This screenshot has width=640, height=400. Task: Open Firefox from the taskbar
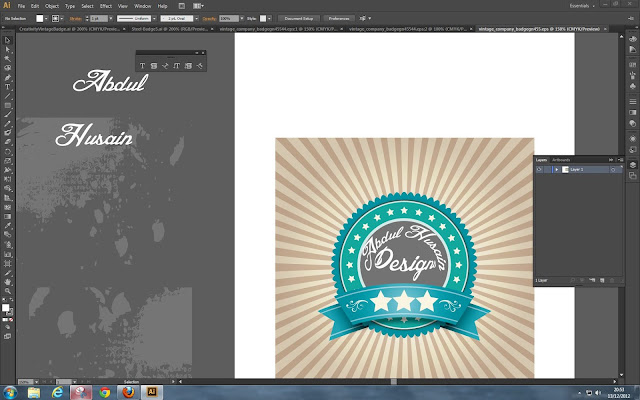click(128, 393)
